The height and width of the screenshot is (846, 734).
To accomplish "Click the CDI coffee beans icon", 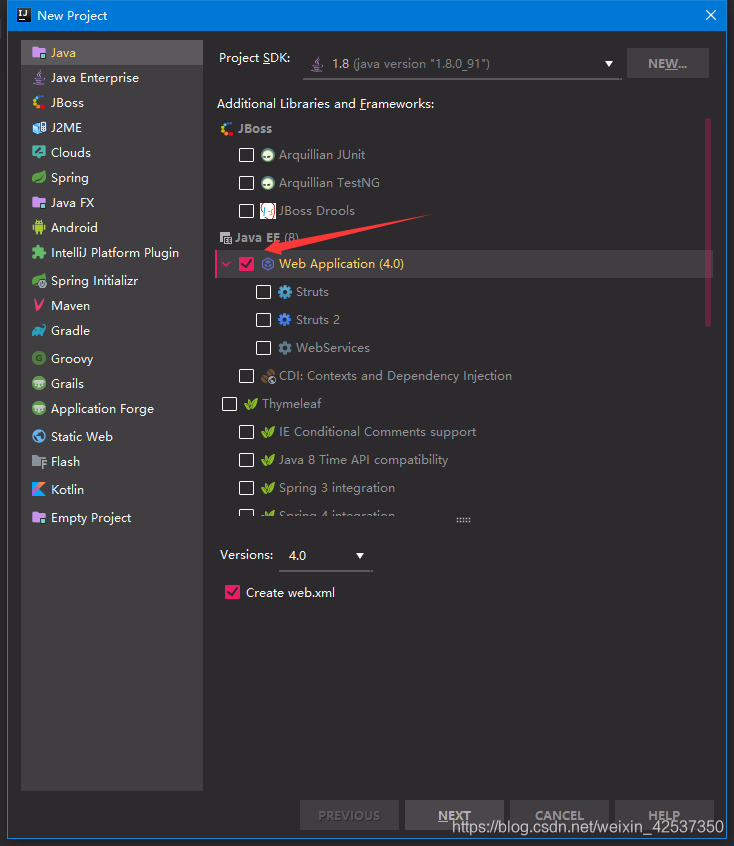I will pos(268,376).
